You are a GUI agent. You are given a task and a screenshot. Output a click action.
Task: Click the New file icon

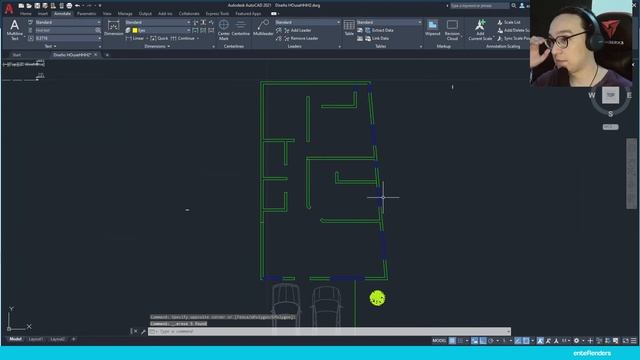pos(21,6)
